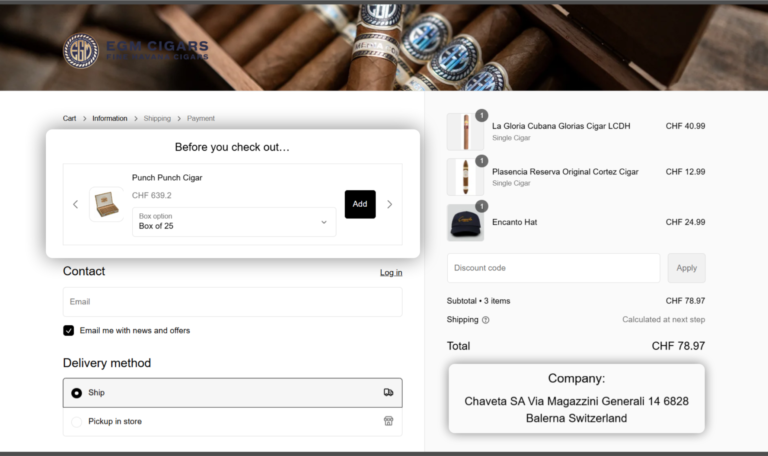Click the Subtotal 3 items label

[479, 301]
